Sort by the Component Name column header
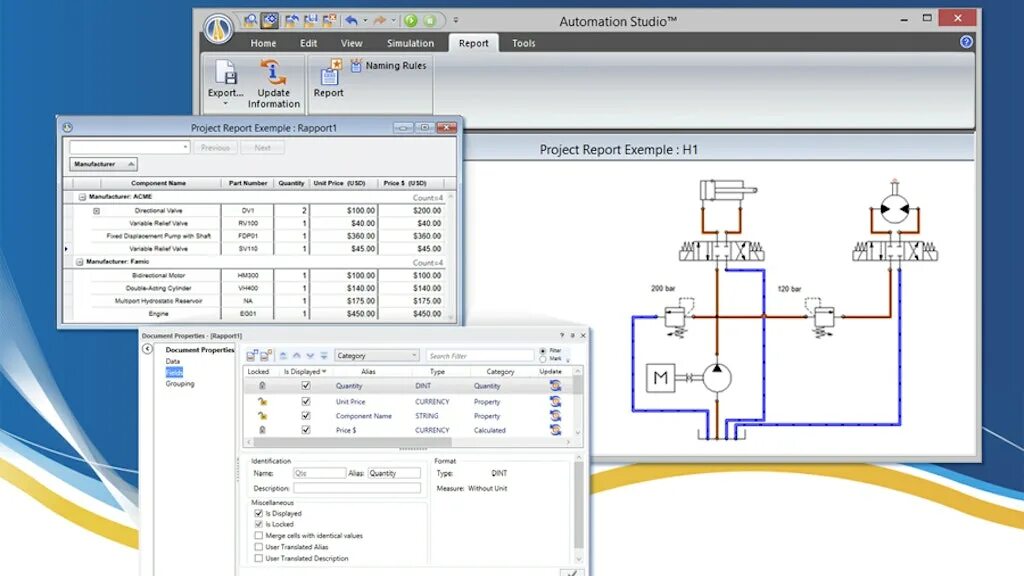Image resolution: width=1024 pixels, height=576 pixels. 159,184
